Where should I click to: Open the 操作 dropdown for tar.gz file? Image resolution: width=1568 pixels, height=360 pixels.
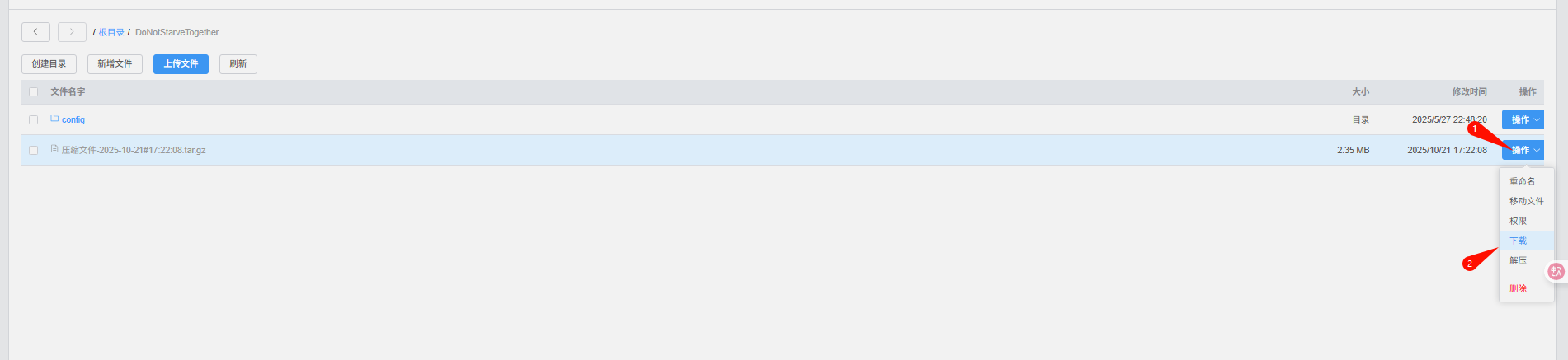1523,150
